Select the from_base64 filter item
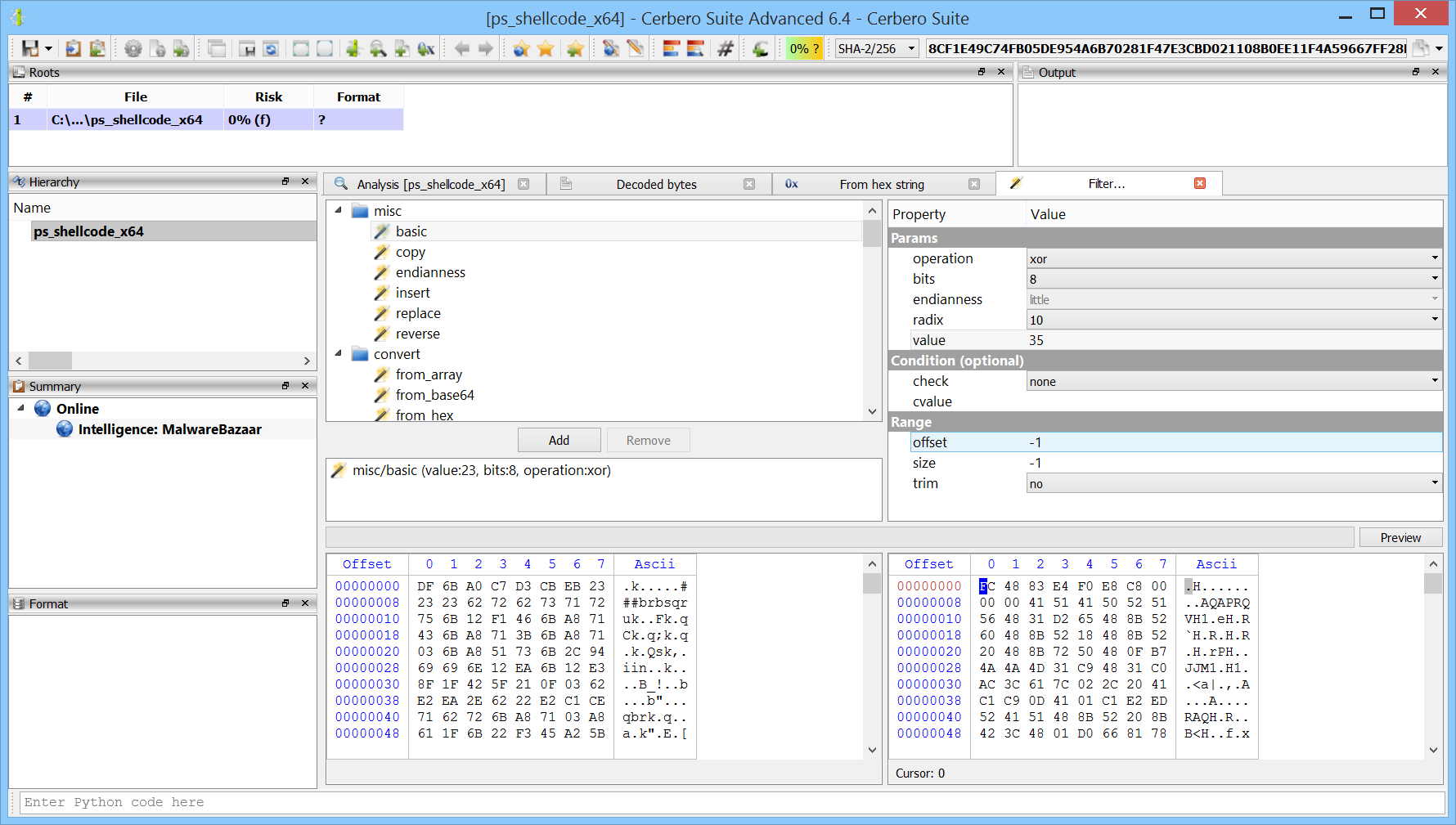1456x825 pixels. point(434,395)
